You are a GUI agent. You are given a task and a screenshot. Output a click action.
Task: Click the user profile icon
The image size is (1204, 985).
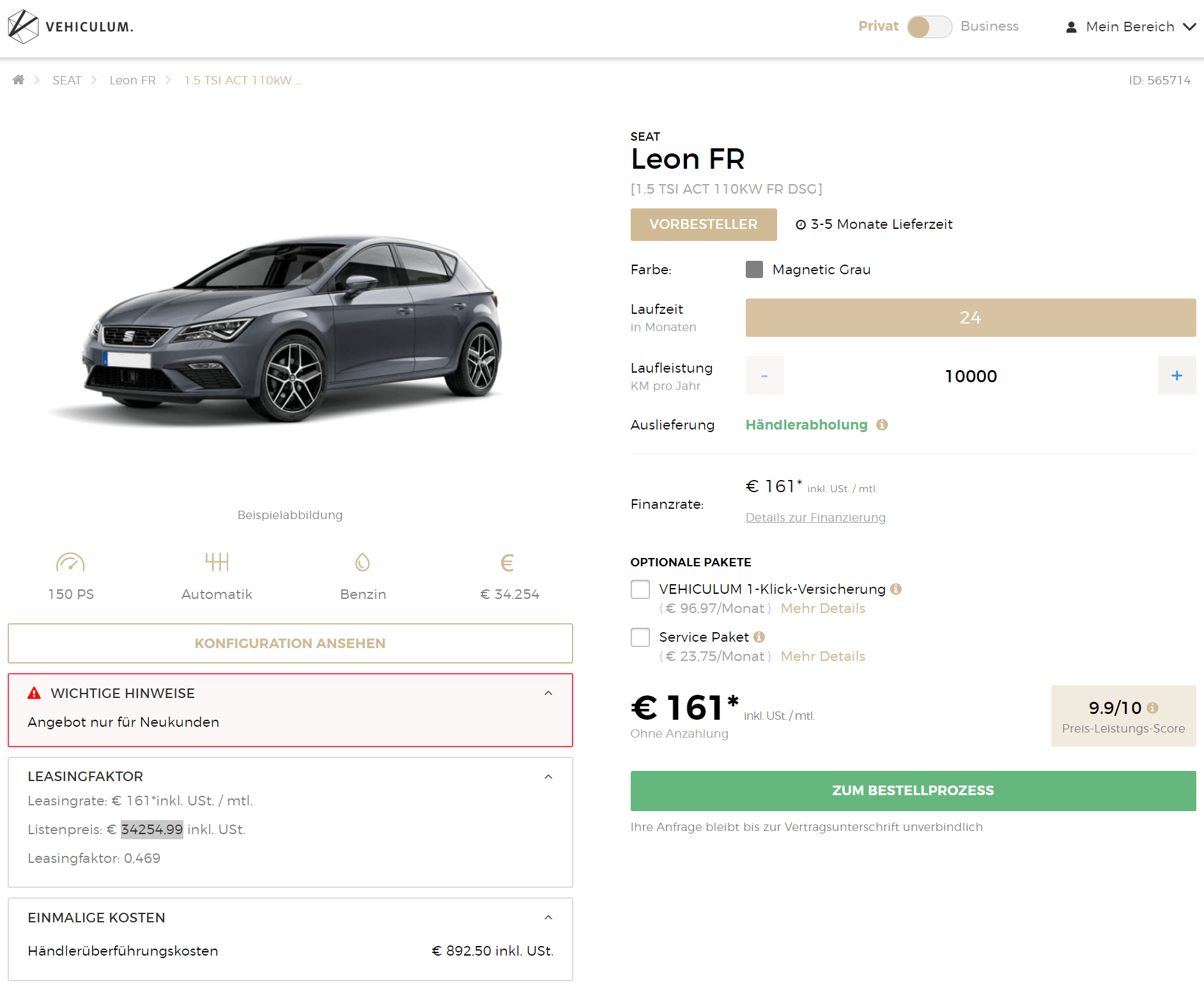click(1071, 27)
